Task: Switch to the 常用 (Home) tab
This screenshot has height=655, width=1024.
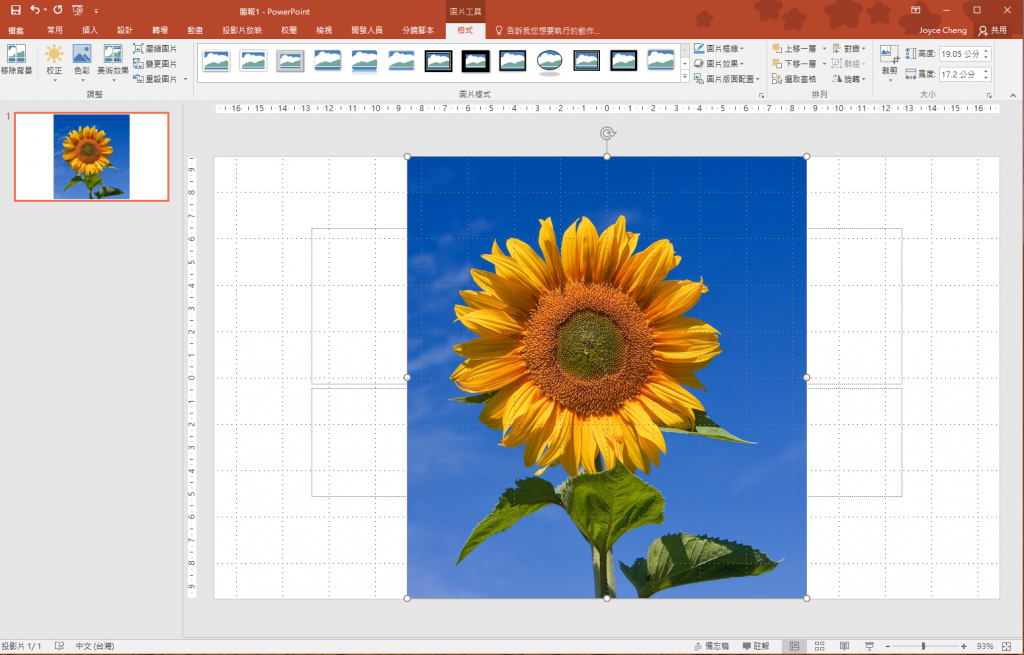Action: tap(55, 30)
